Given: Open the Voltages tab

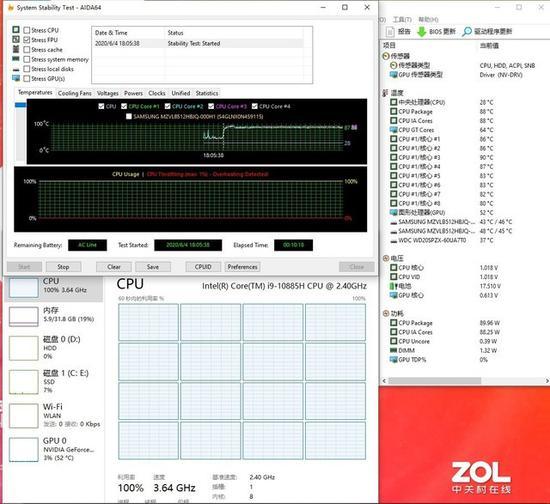Looking at the screenshot, I should pos(108,93).
